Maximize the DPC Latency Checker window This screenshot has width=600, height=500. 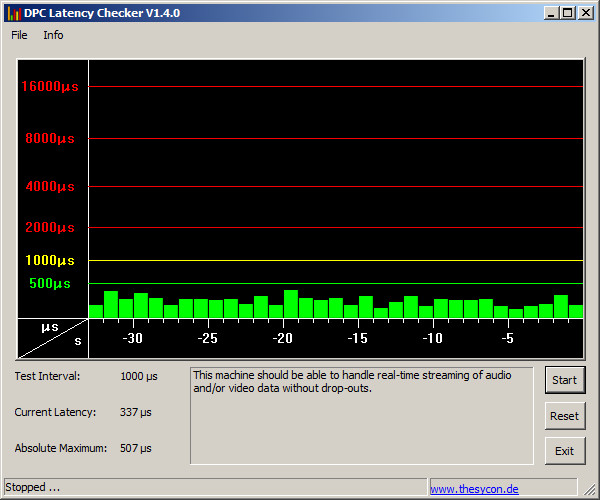click(x=568, y=13)
